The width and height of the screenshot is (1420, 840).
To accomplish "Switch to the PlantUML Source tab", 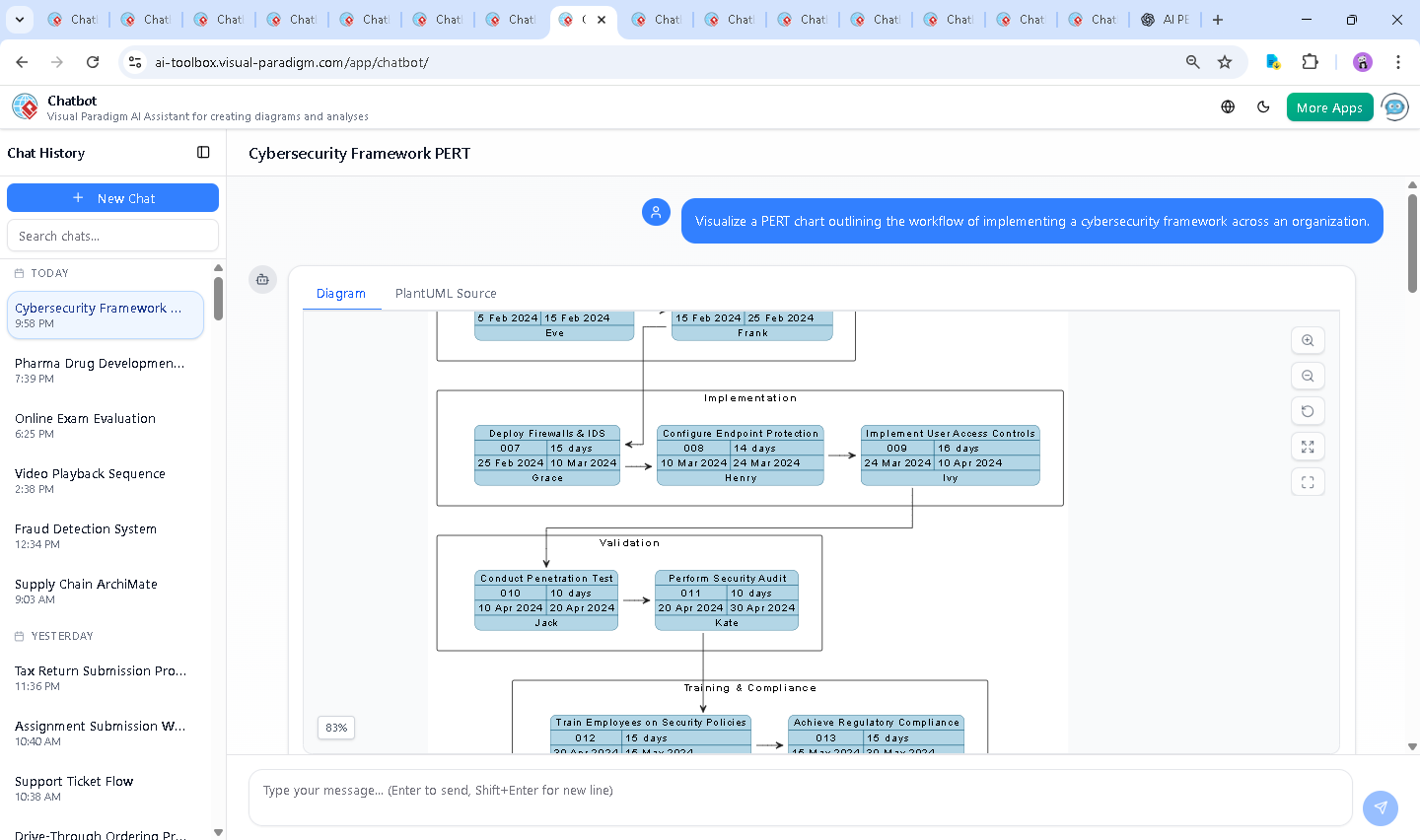I will (446, 293).
